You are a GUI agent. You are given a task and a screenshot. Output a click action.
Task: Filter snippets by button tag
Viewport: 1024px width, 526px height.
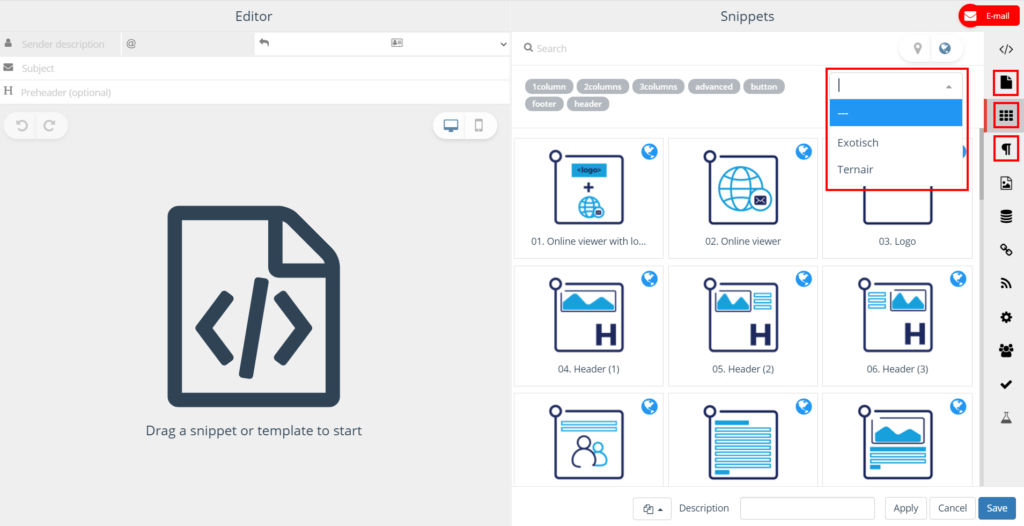click(763, 86)
